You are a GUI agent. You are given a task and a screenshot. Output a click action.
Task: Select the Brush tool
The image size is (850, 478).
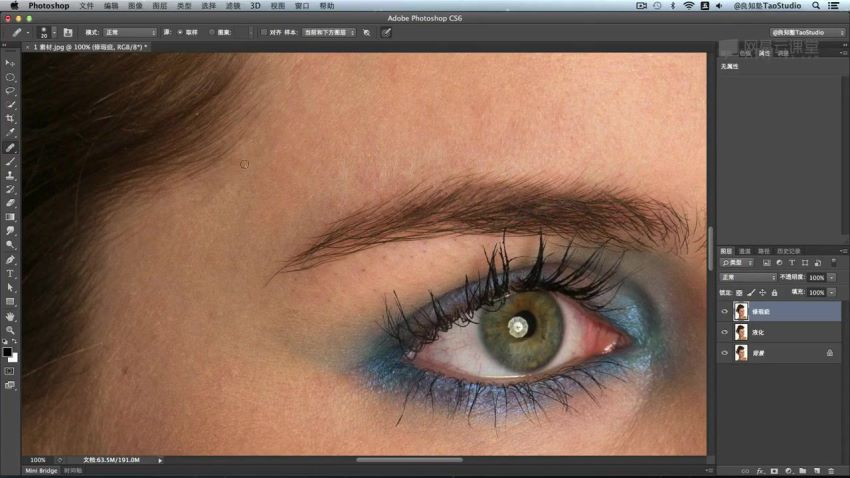10,162
